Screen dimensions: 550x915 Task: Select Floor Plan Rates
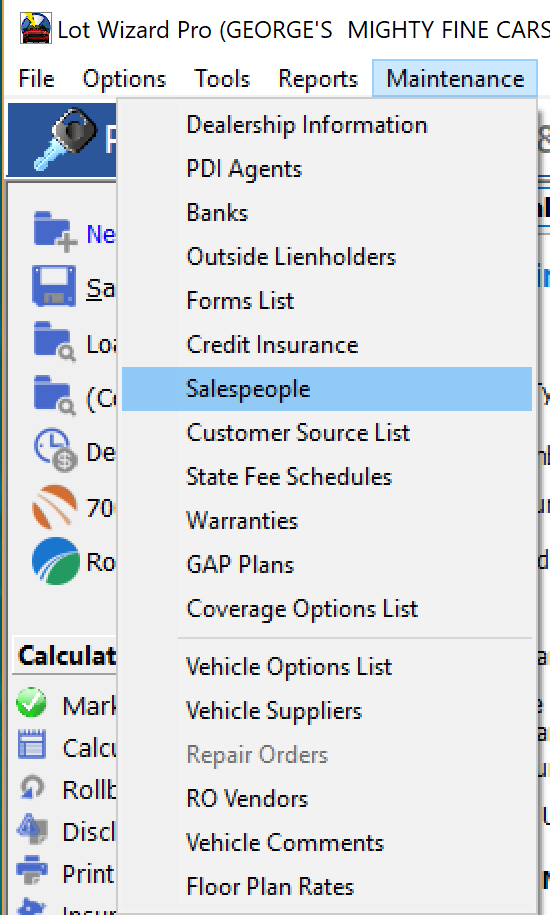click(327, 887)
